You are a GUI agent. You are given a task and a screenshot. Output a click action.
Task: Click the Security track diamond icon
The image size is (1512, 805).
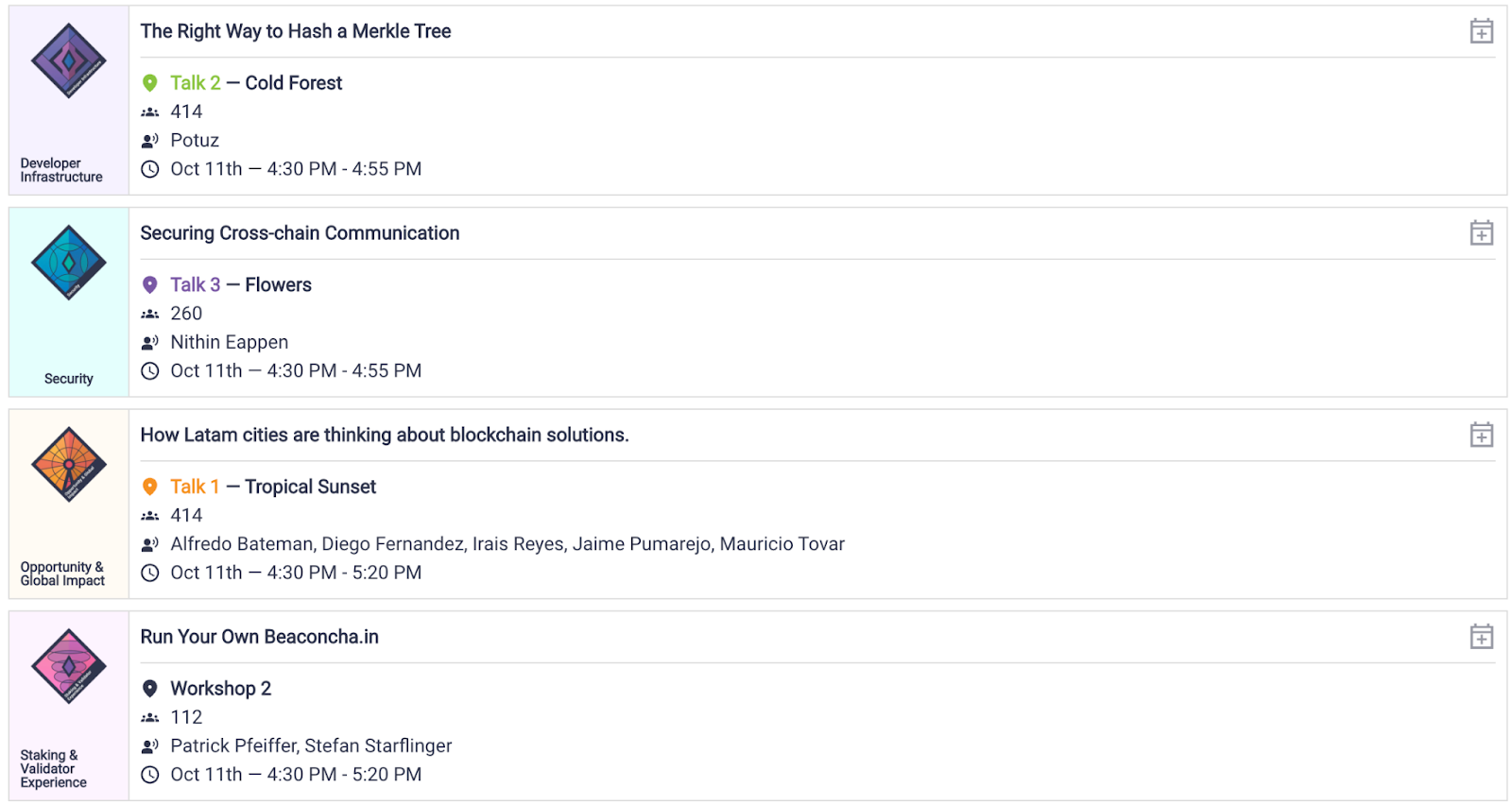69,263
